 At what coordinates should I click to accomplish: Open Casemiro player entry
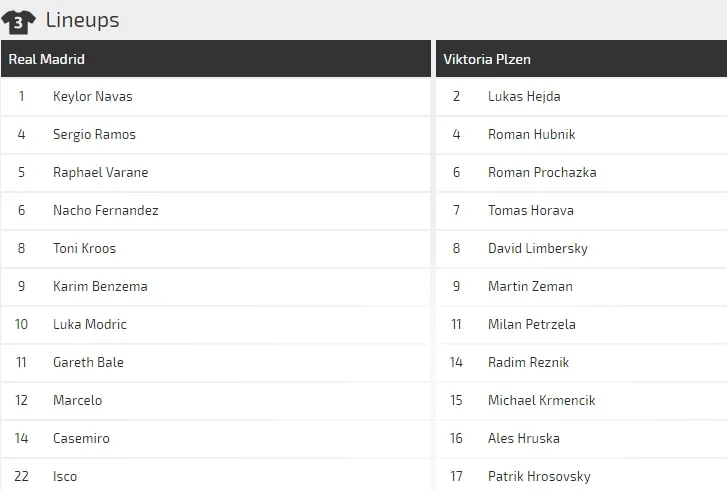tap(81, 439)
